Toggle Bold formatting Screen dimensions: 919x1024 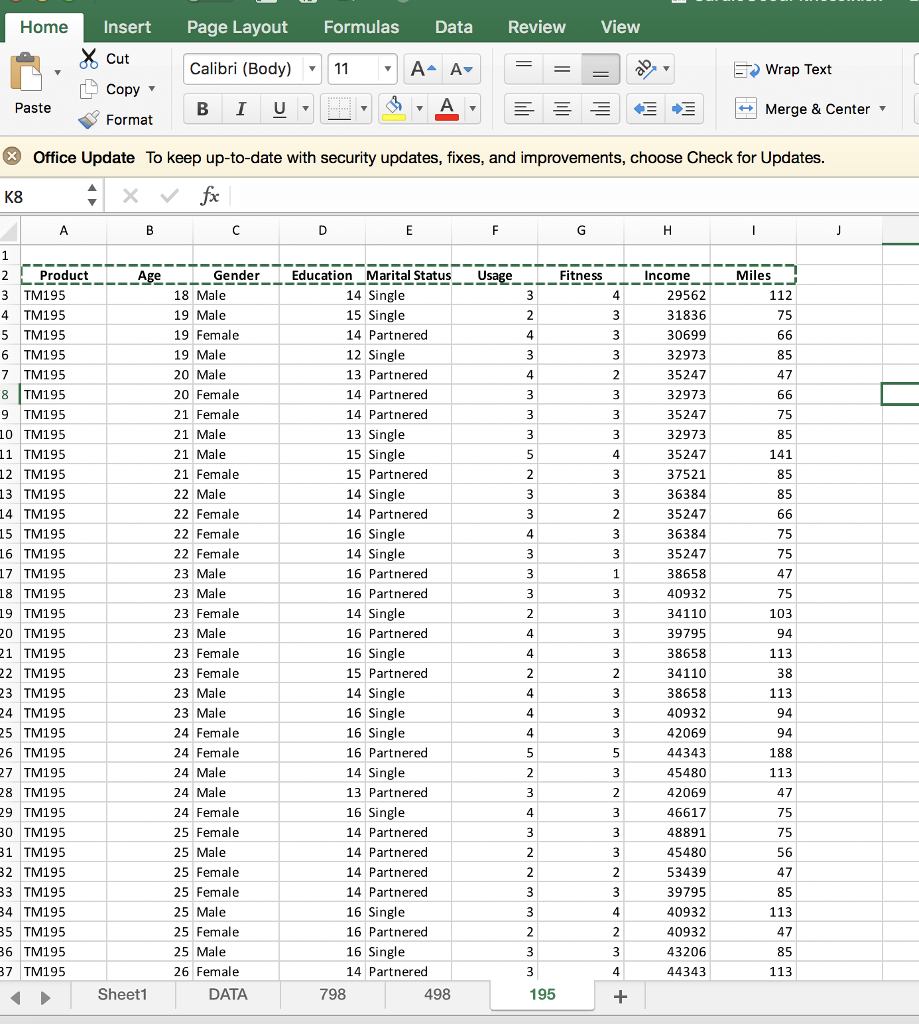(x=202, y=109)
